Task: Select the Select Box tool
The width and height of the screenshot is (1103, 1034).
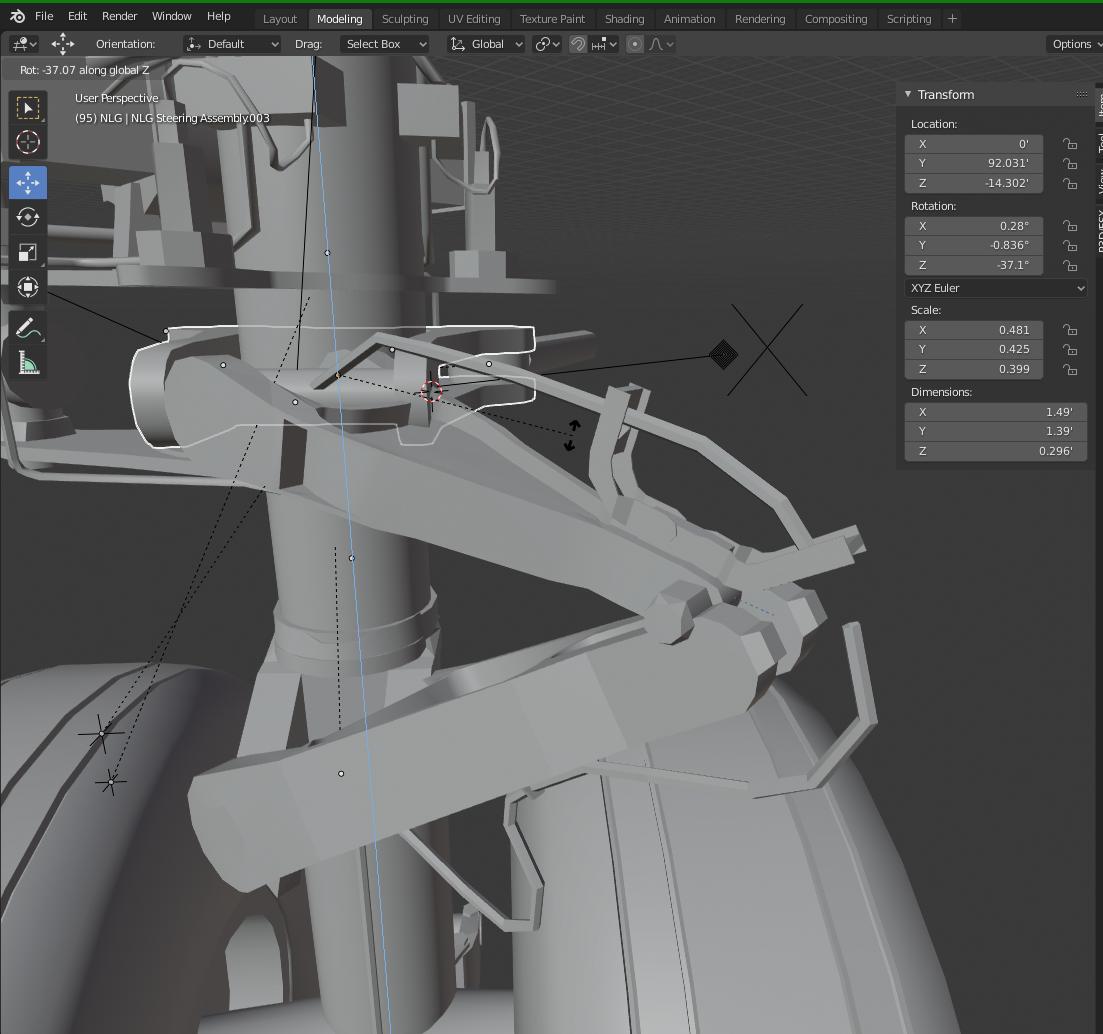Action: click(x=28, y=108)
